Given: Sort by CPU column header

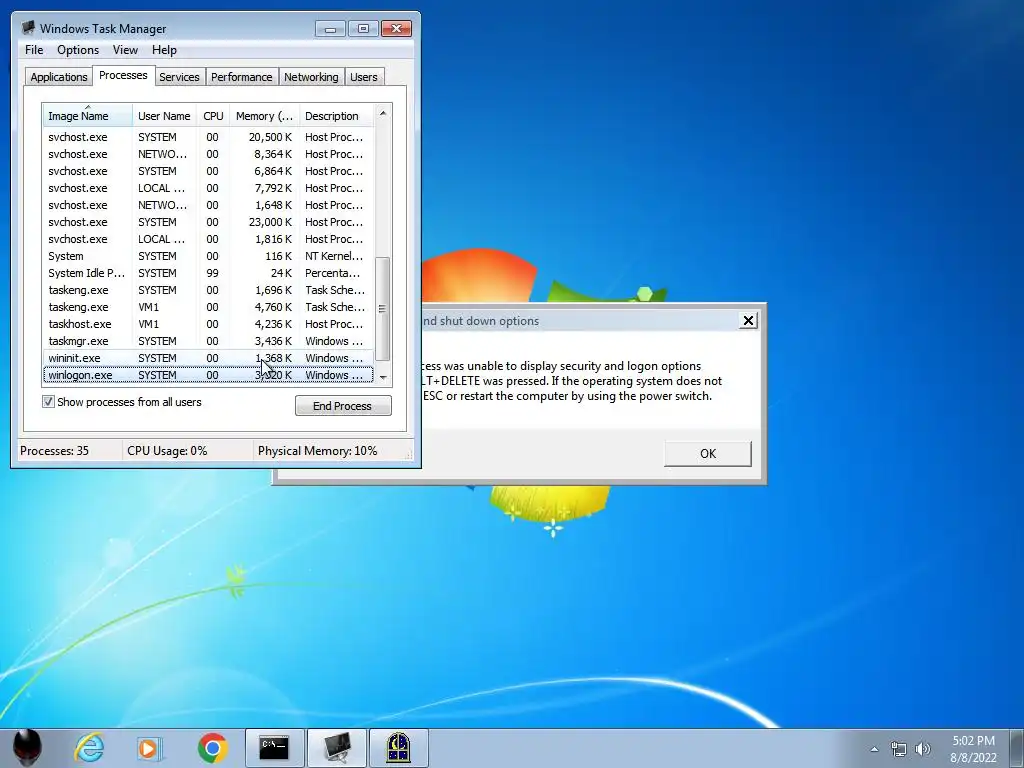Looking at the screenshot, I should (213, 116).
